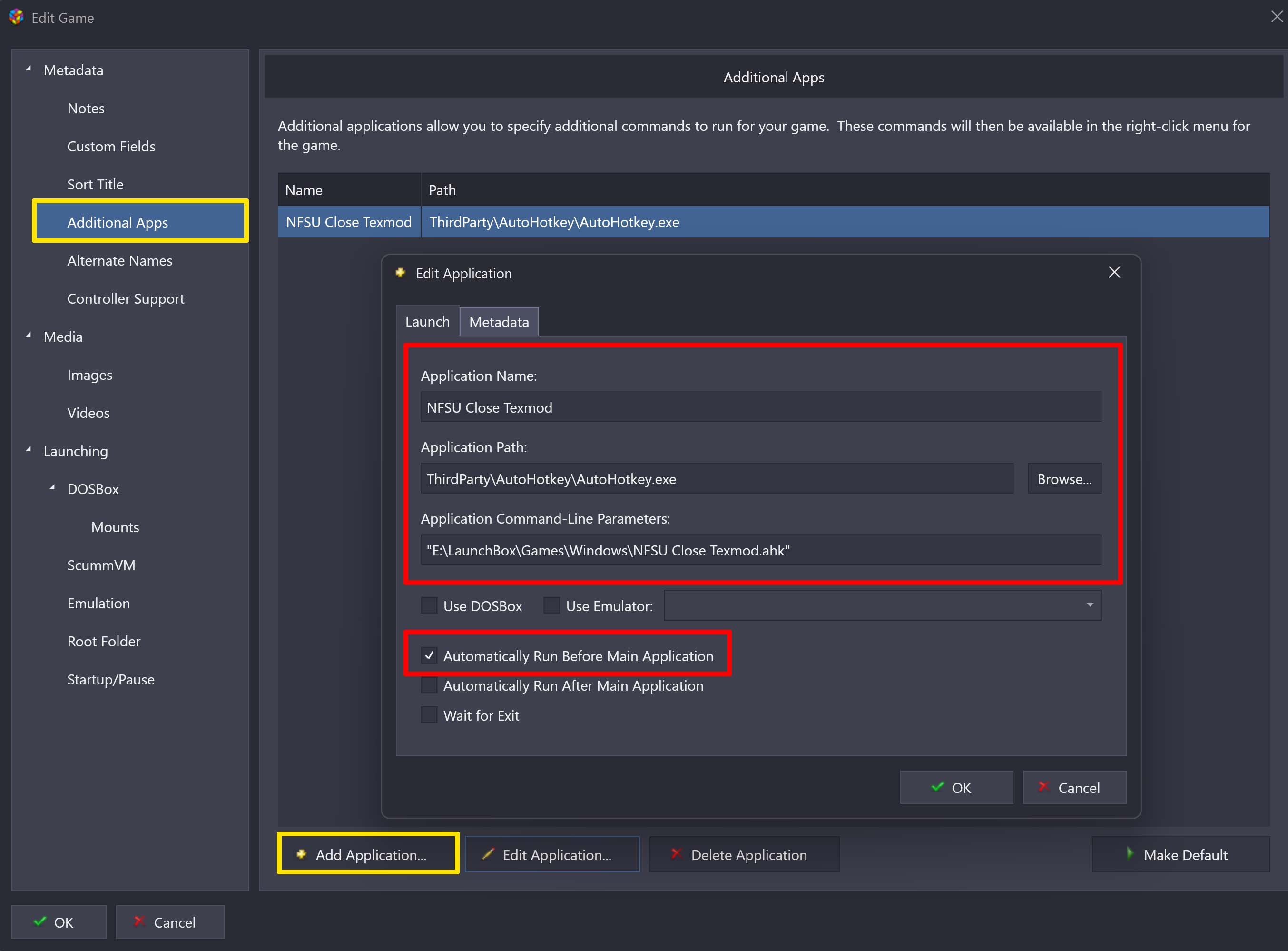
Task: Collapse the Metadata tree section
Action: tap(28, 69)
